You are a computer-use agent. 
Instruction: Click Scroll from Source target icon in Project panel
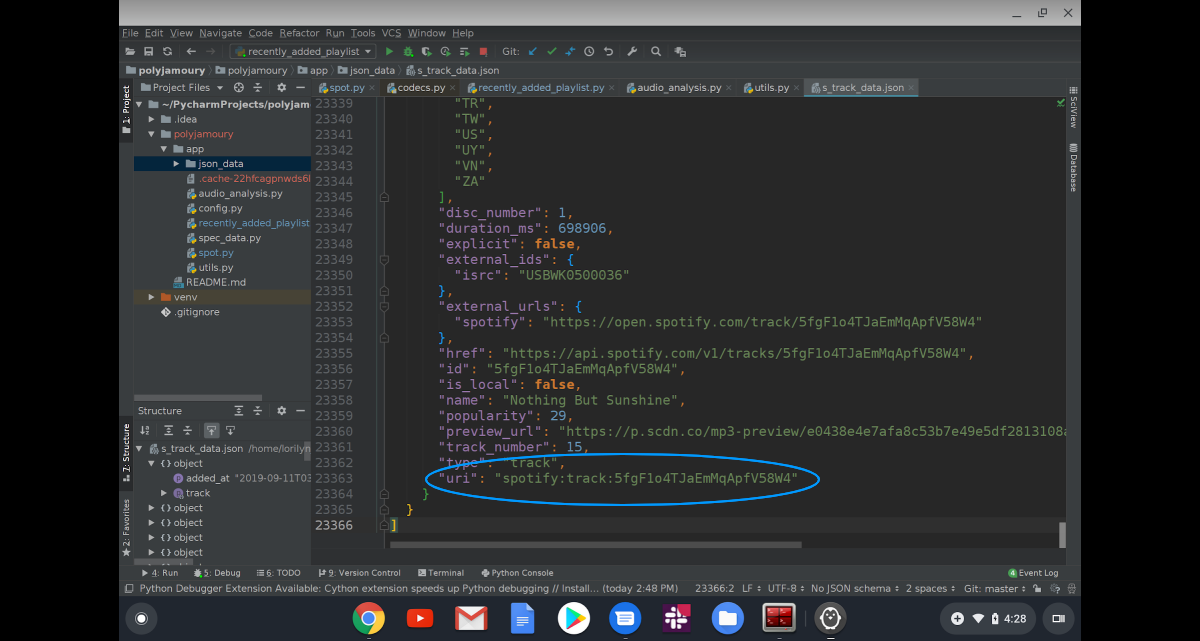coord(239,88)
